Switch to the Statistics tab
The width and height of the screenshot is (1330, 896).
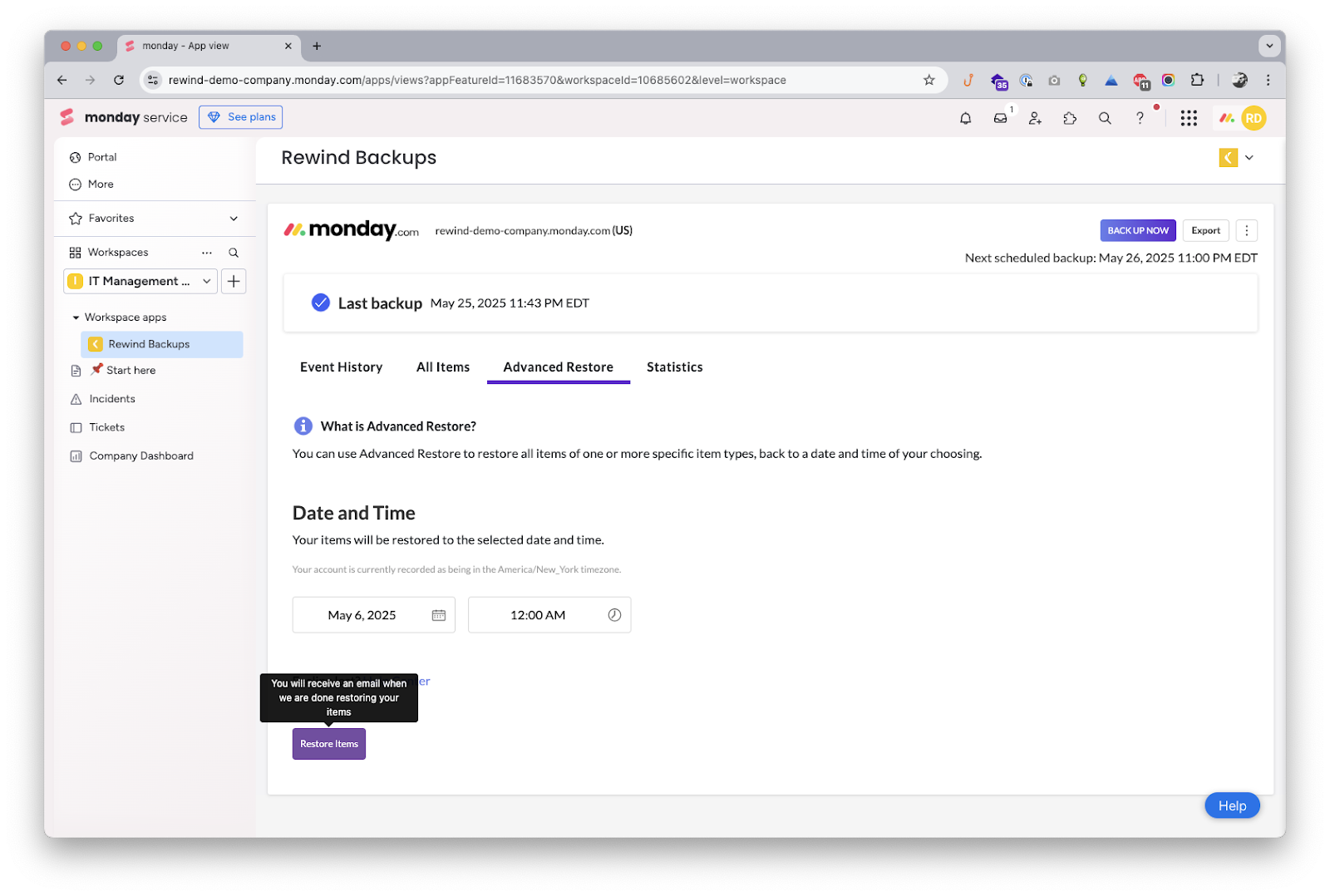coord(675,367)
